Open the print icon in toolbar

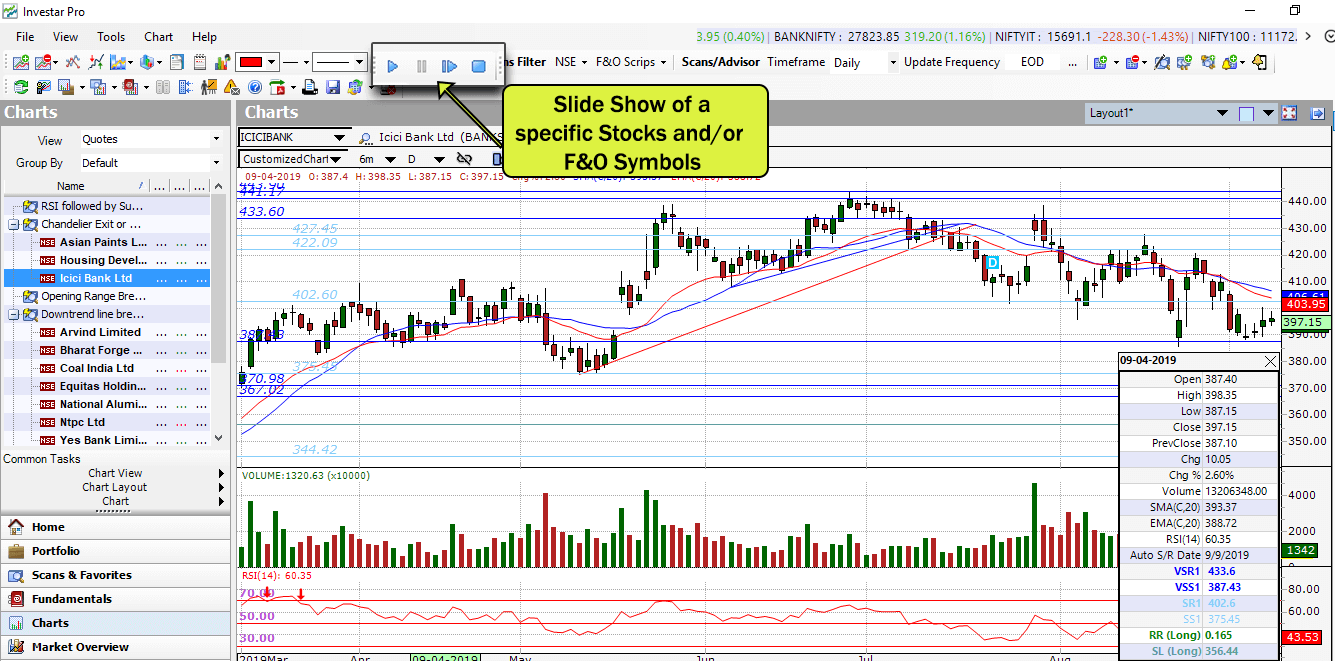pyautogui.click(x=308, y=87)
